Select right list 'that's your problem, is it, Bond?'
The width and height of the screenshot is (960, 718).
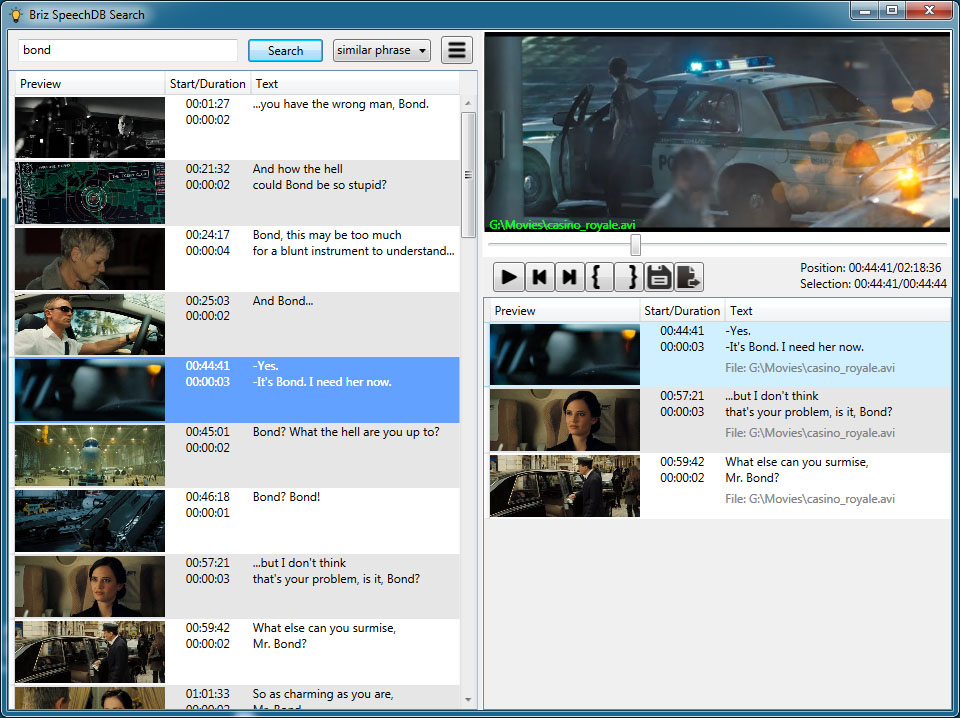tap(809, 412)
